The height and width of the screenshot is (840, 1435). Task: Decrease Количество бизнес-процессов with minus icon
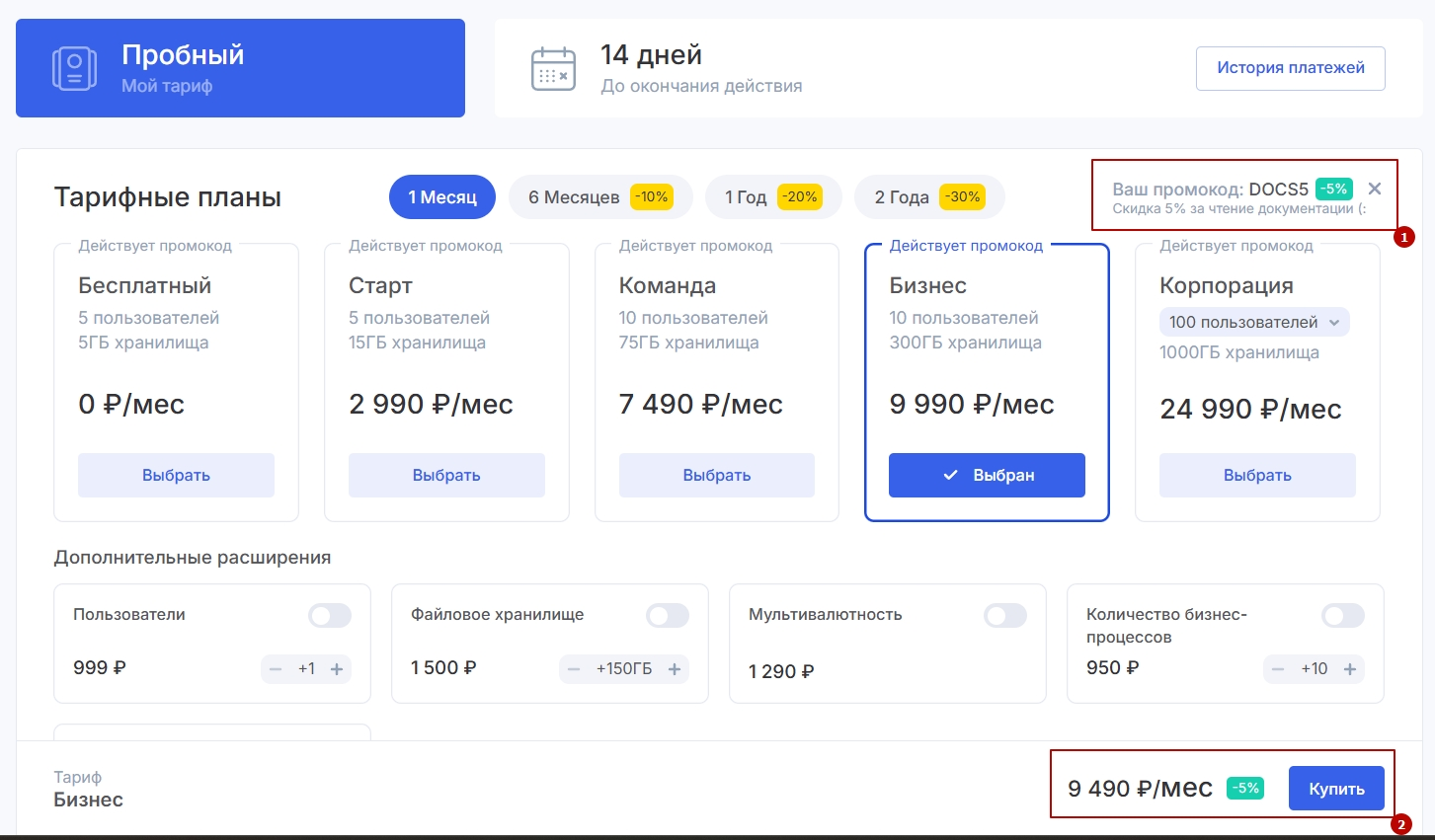pyautogui.click(x=1278, y=669)
